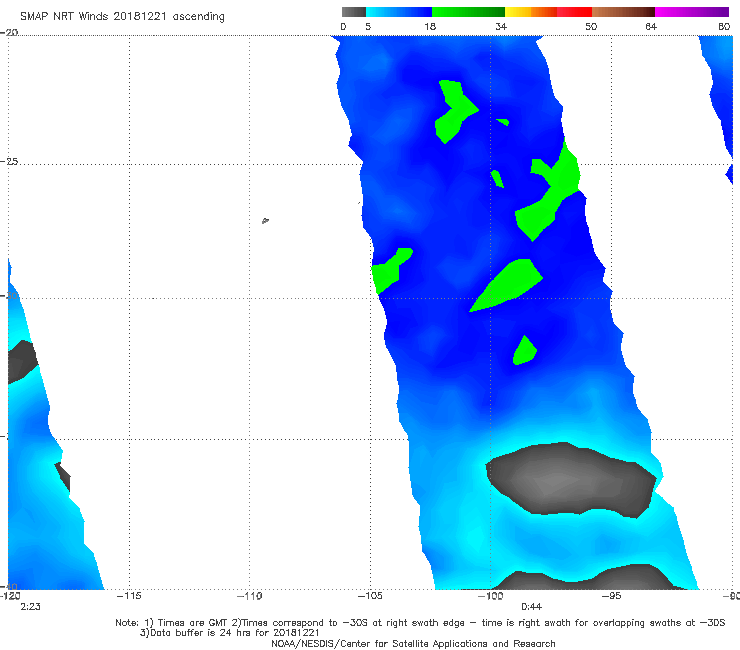Viewport: 740px width, 650px height.
Task: Click the '-115' longitude axis label
Action: click(129, 596)
